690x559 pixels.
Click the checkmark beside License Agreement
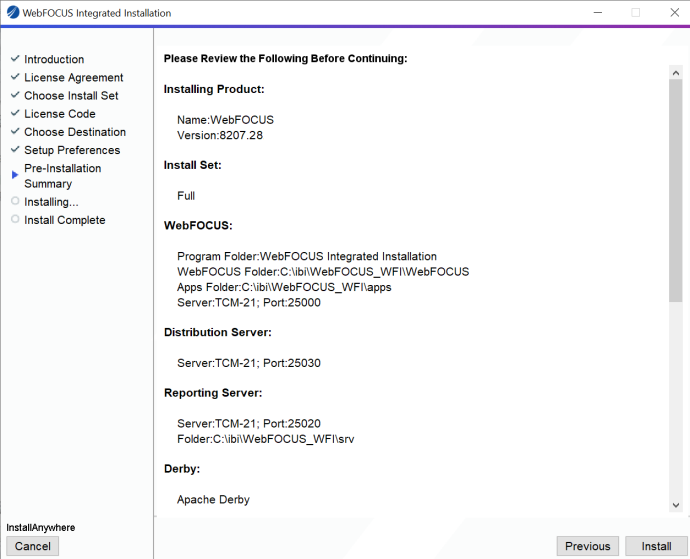[15, 77]
